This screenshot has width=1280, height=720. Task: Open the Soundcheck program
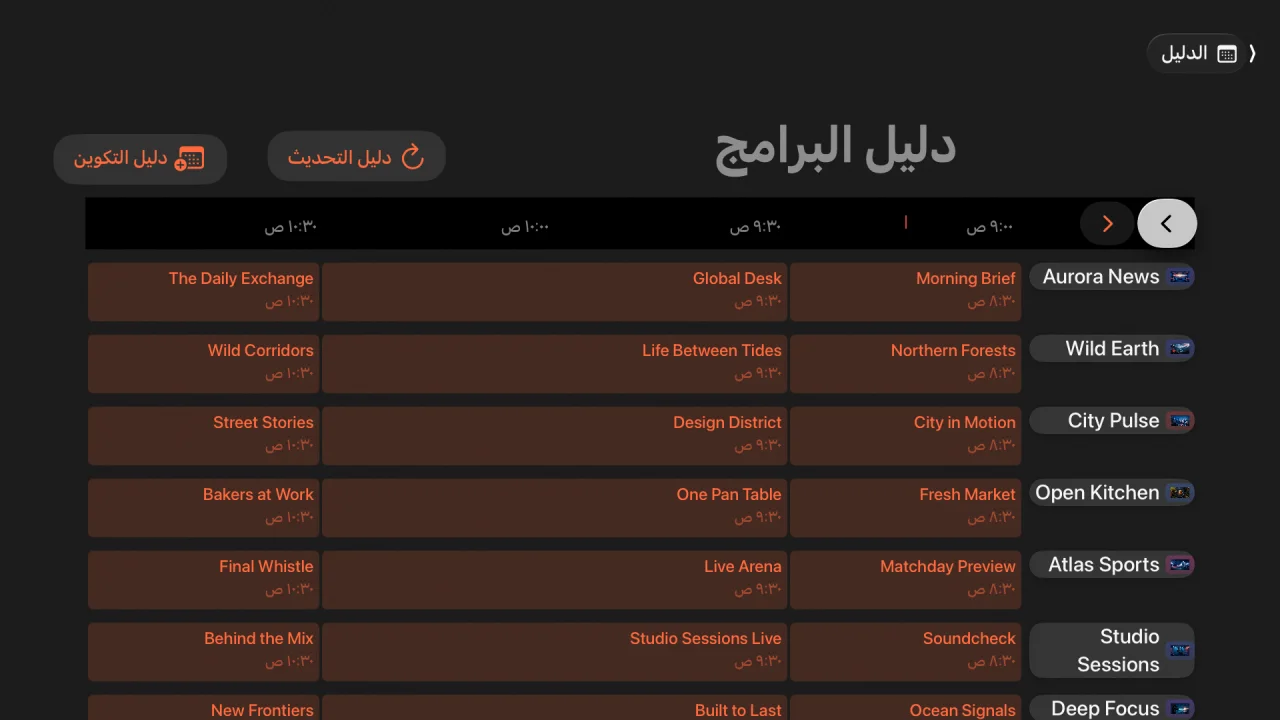(x=906, y=652)
